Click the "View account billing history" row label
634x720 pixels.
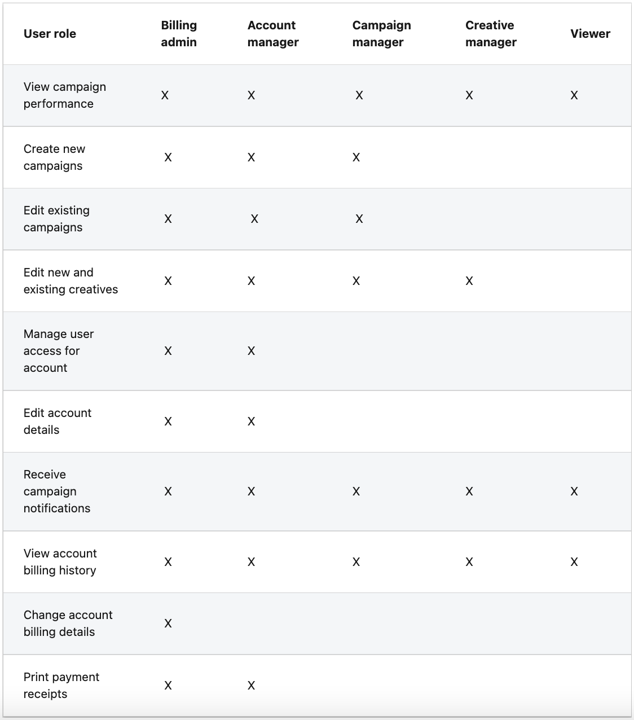tap(60, 562)
